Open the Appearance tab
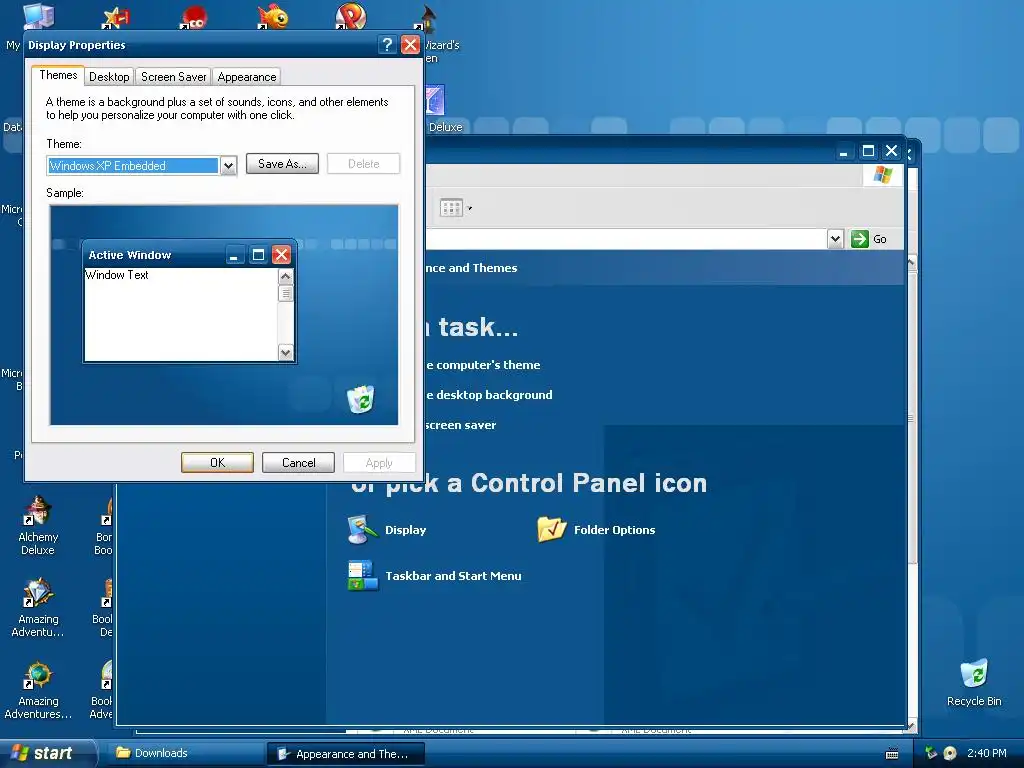1024x768 pixels. pyautogui.click(x=247, y=77)
